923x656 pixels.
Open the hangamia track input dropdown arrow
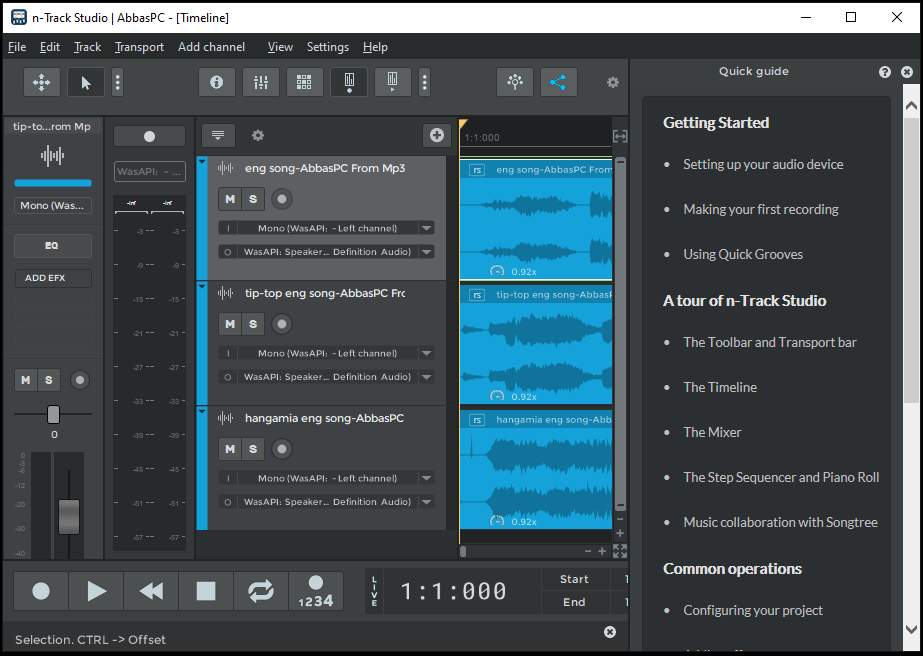427,478
